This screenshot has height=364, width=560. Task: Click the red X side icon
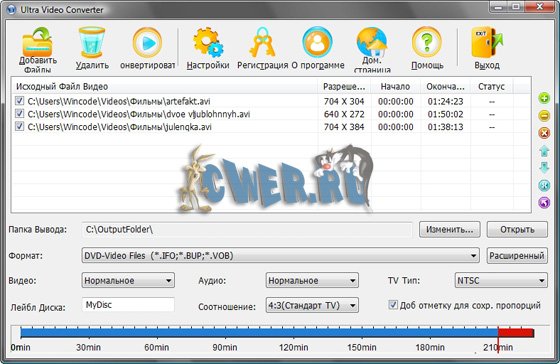click(544, 133)
